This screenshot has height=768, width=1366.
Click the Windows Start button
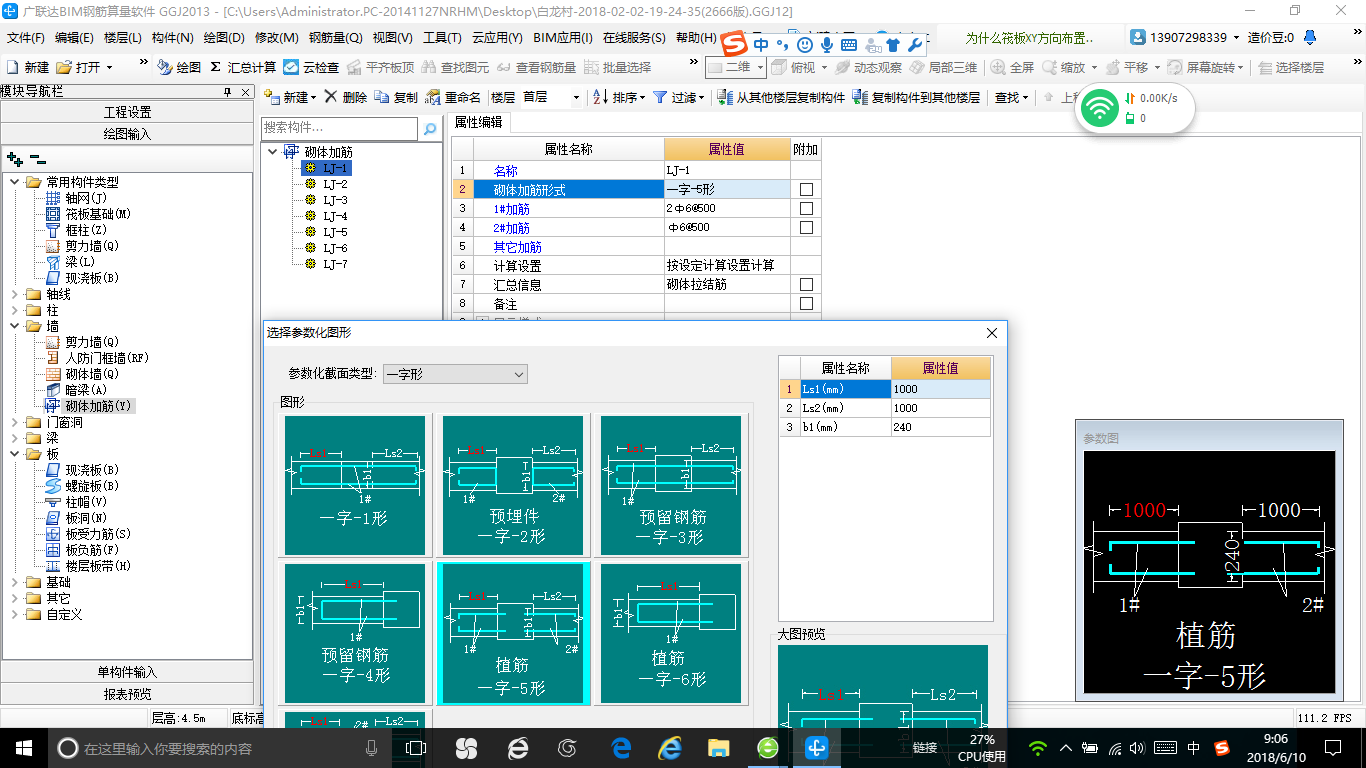pyautogui.click(x=23, y=747)
